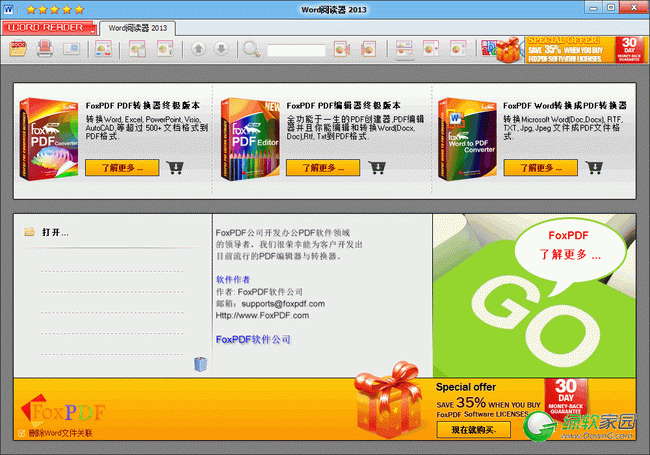Click the trash bin icon in recent list
The width and height of the screenshot is (650, 455).
click(201, 365)
